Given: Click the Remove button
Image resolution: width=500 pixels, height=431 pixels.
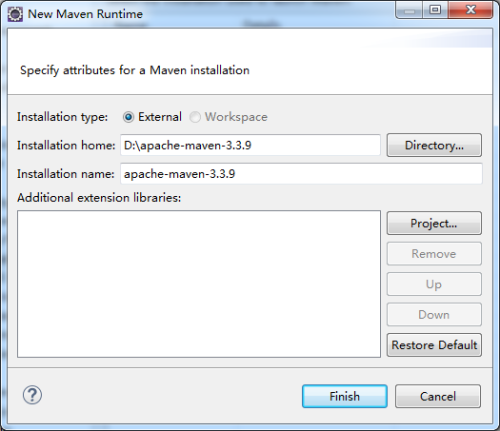Looking at the screenshot, I should pos(434,254).
